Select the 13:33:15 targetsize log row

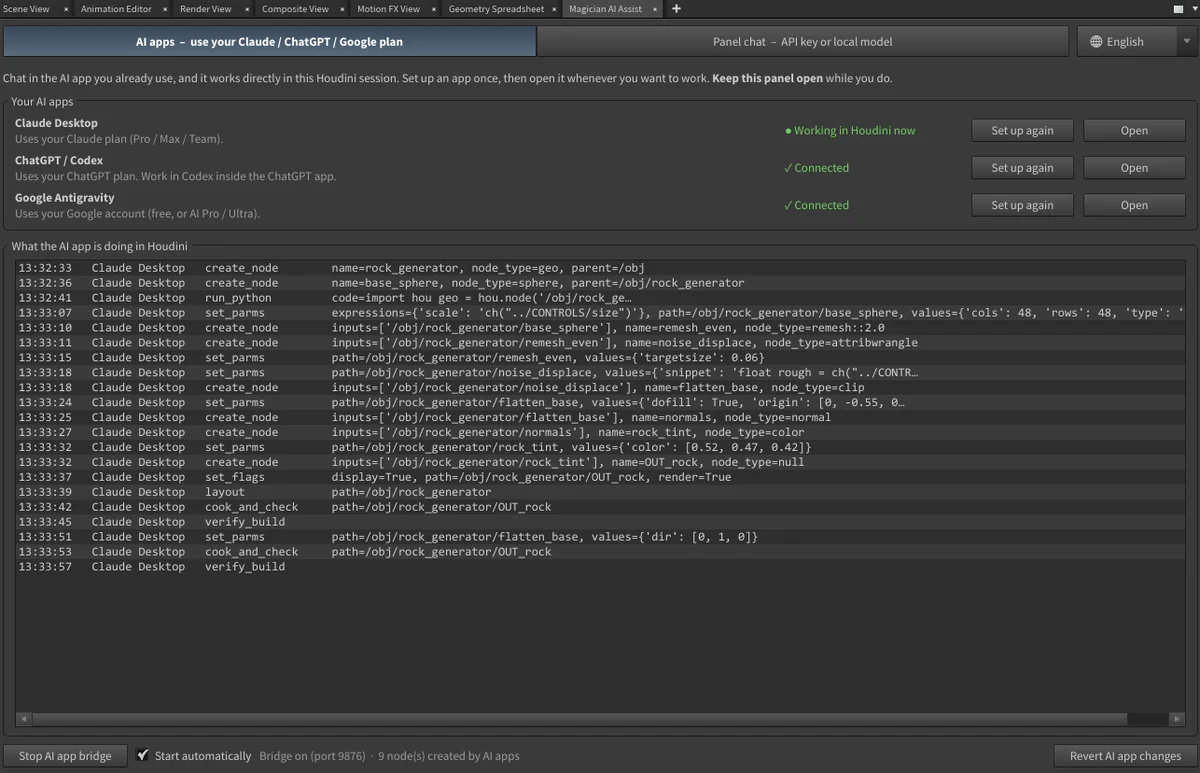600,358
